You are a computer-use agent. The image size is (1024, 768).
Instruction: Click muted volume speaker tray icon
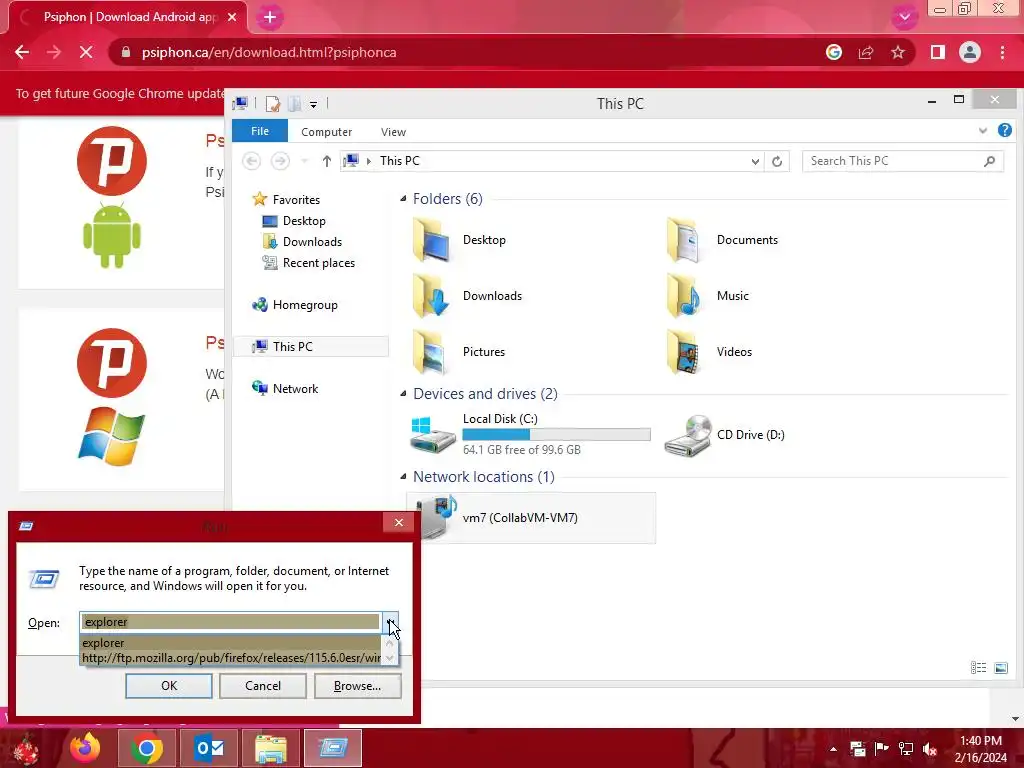coord(929,748)
